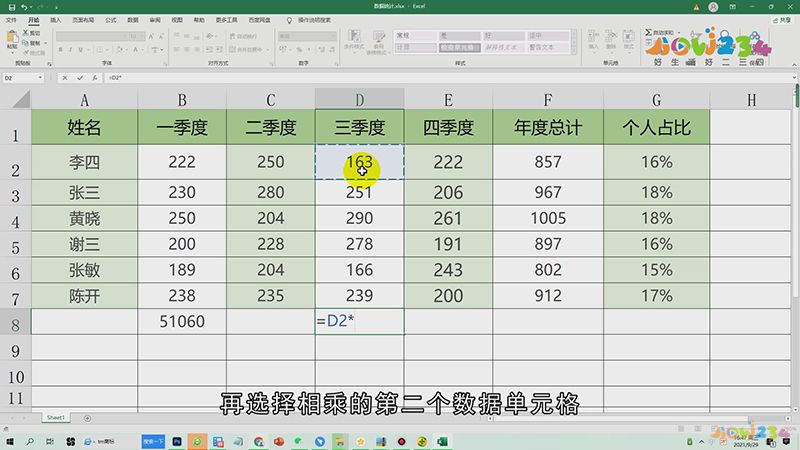Save the workbook from the quick access toolbar
Viewport: 800px width, 450px height.
(x=12, y=7)
